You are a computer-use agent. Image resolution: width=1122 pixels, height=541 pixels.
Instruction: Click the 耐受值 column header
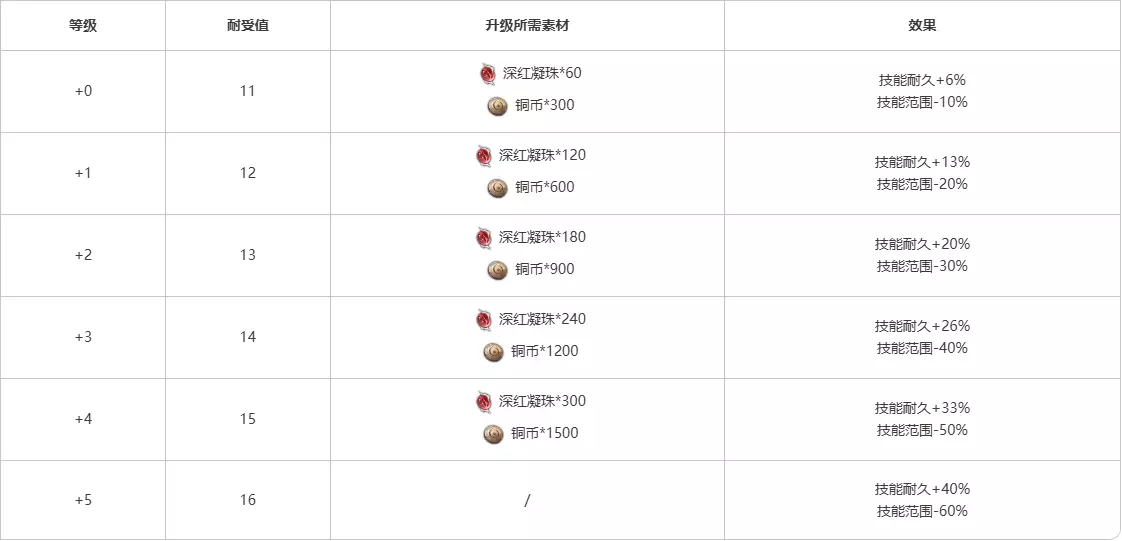[248, 26]
